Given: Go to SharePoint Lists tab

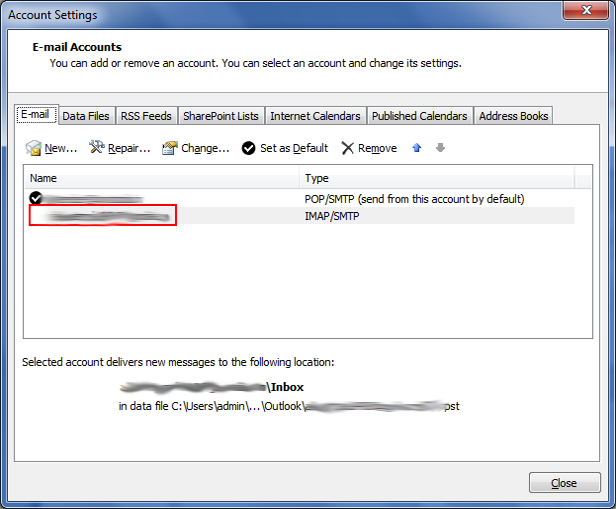Looking at the screenshot, I should point(220,116).
